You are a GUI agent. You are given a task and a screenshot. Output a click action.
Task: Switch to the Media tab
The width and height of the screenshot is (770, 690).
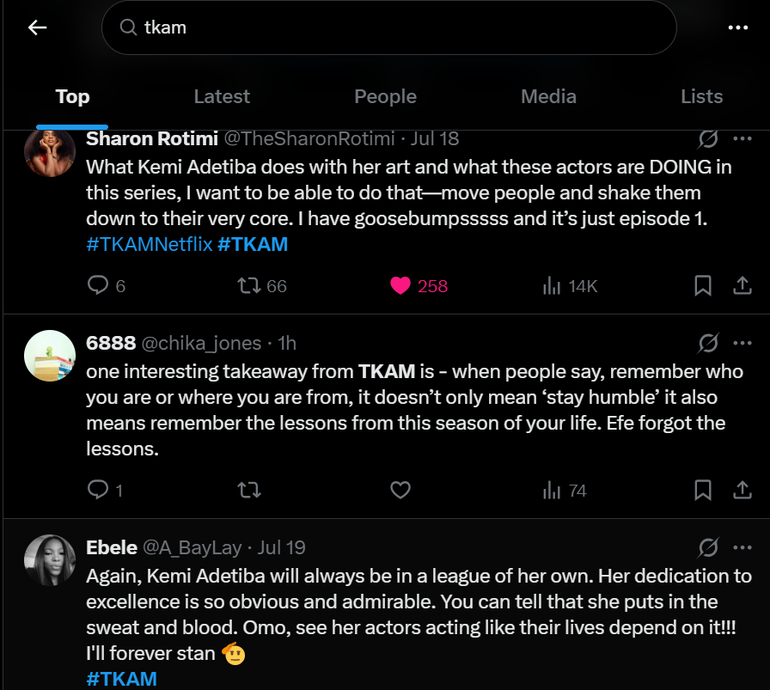[x=548, y=97]
